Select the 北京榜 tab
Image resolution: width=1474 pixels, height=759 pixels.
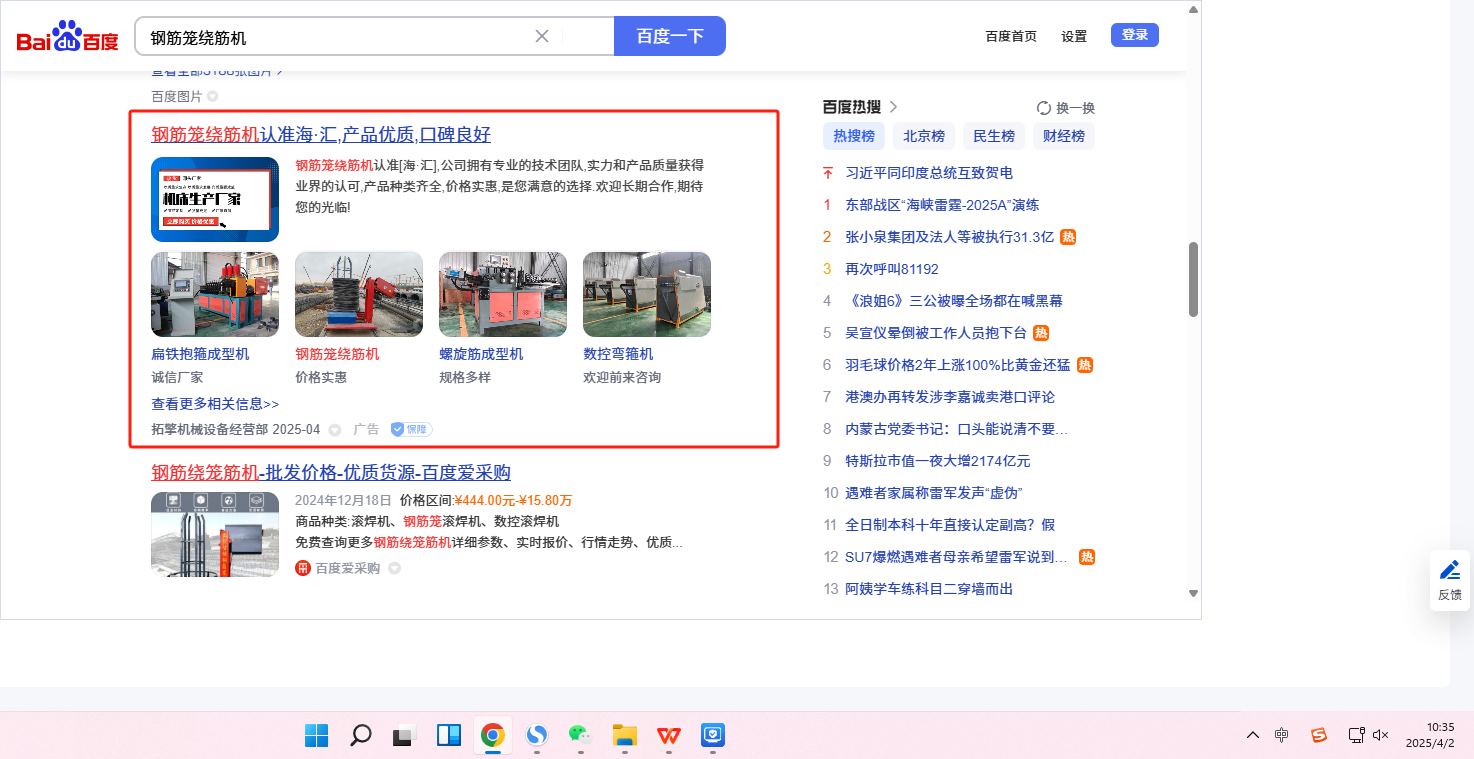coord(924,136)
